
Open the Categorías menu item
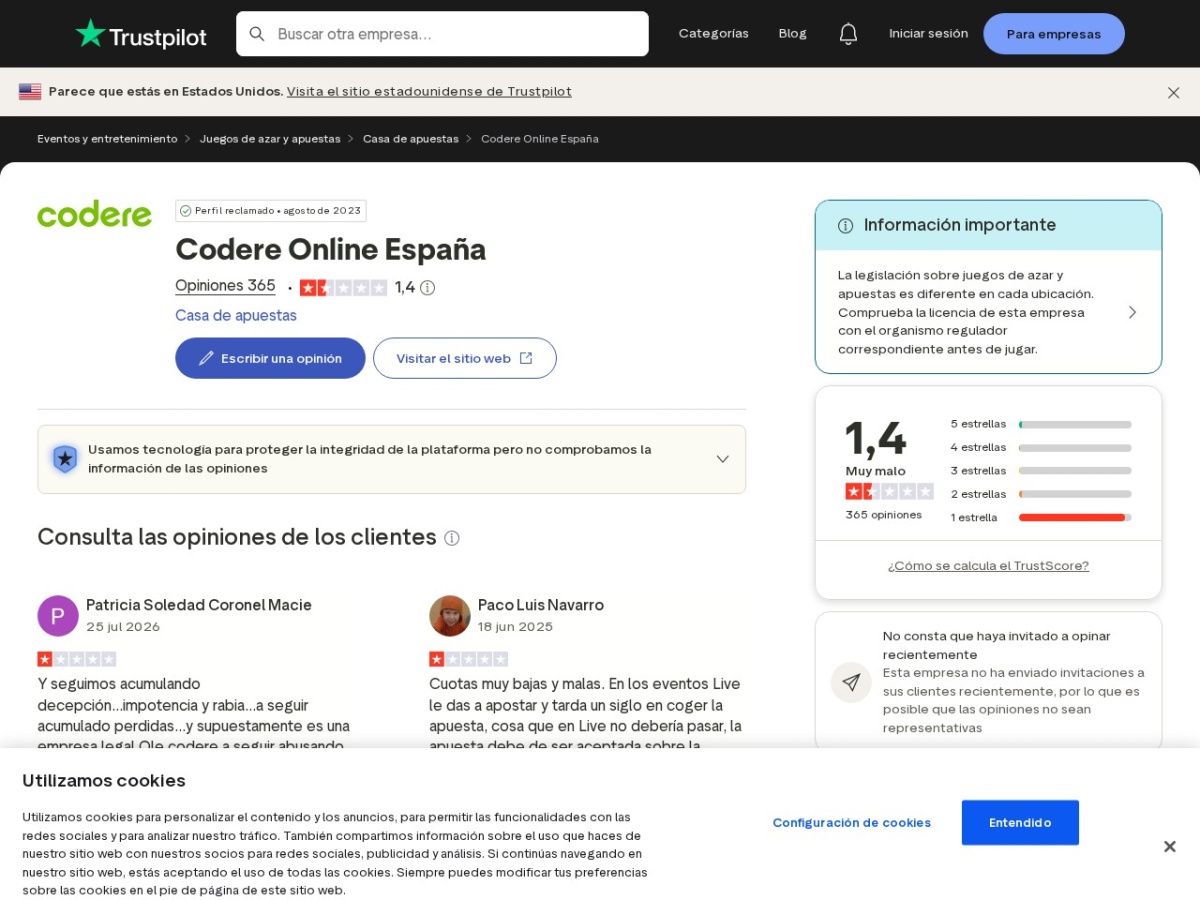pyautogui.click(x=714, y=34)
